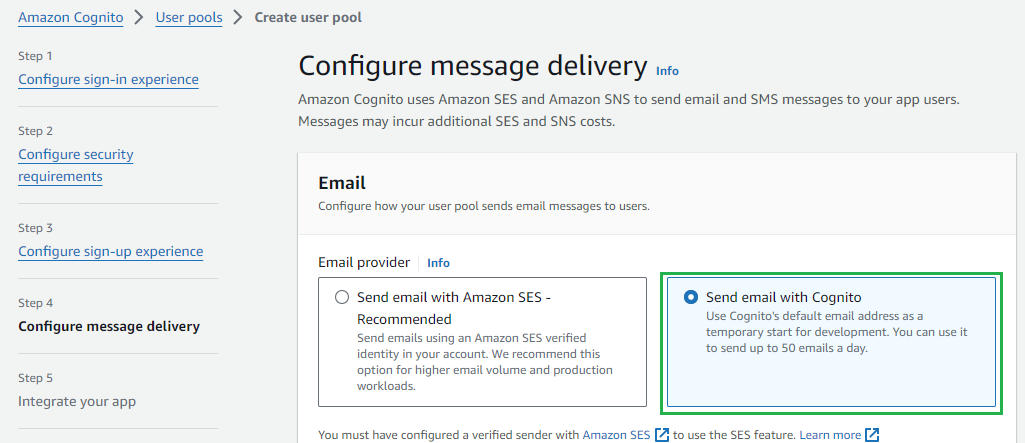
Task: Open Step 1 Configure sign-in experience
Action: click(x=109, y=80)
